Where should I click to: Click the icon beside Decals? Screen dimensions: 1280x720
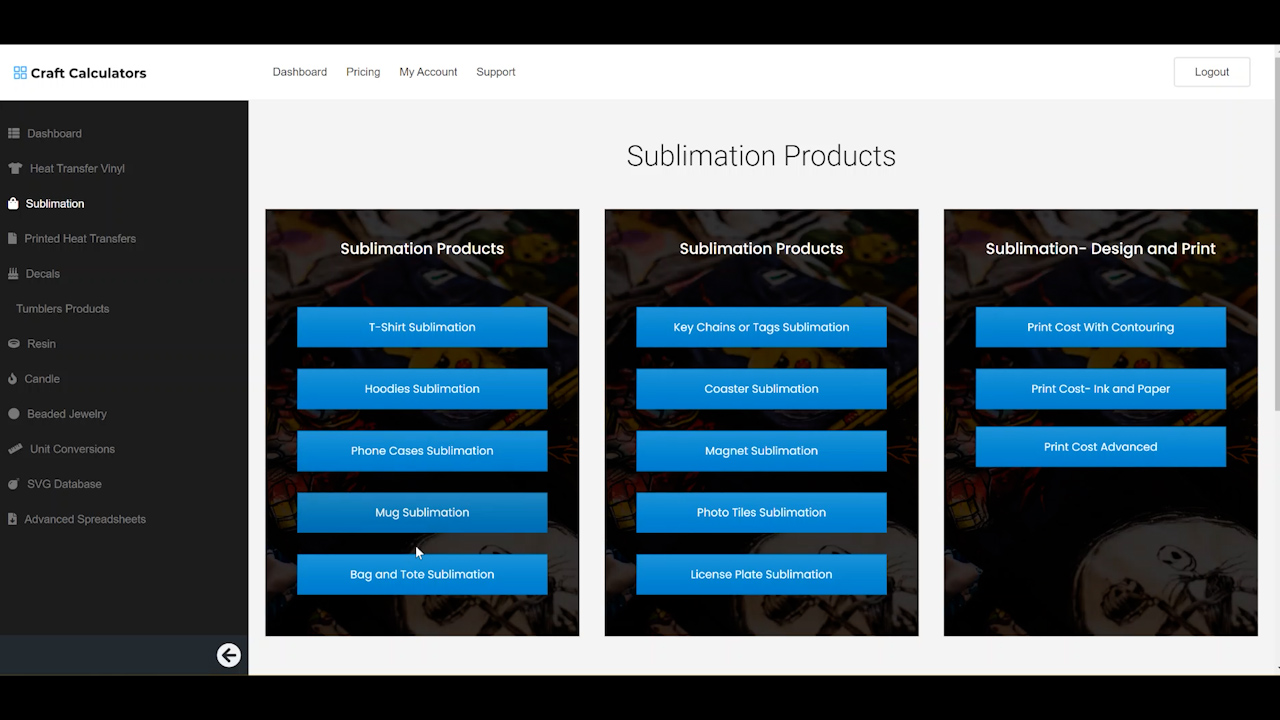point(13,273)
